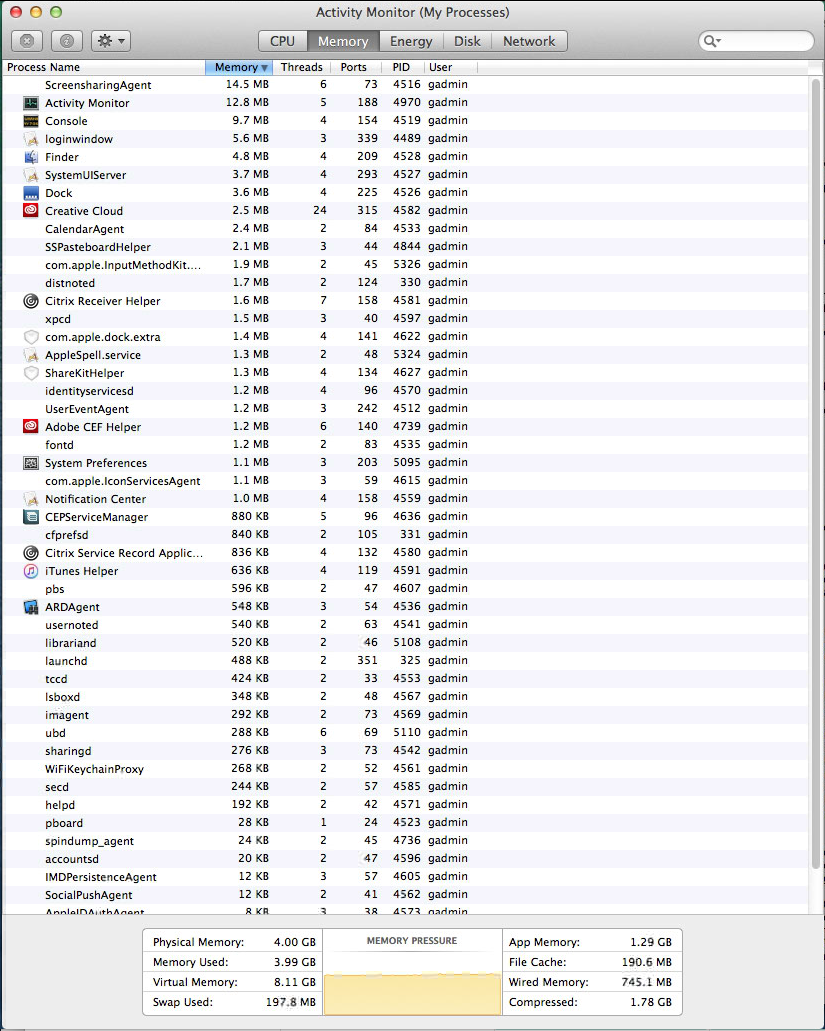Click the process list vertical scrollbar

(816, 473)
